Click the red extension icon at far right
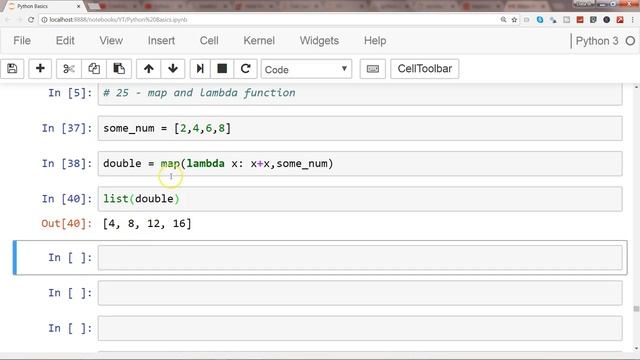 [620, 20]
